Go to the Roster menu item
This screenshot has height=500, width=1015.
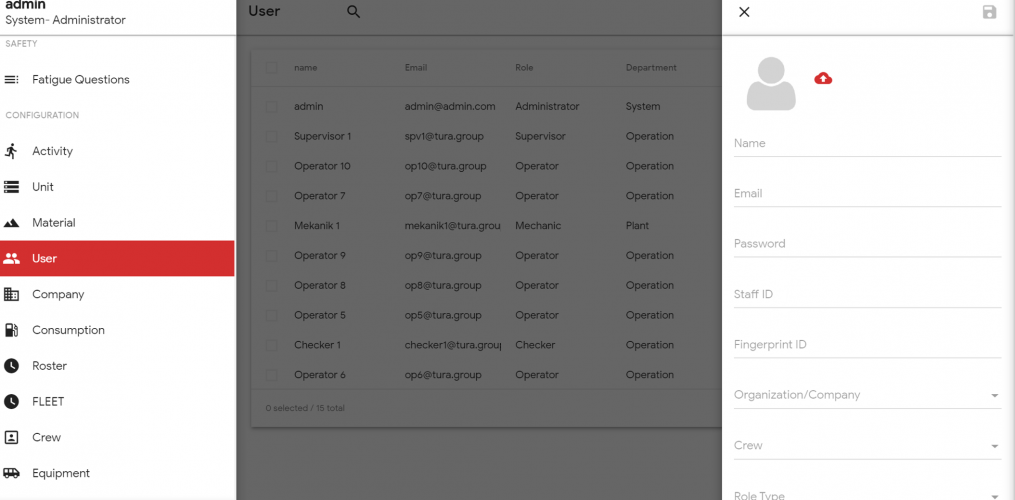point(49,366)
